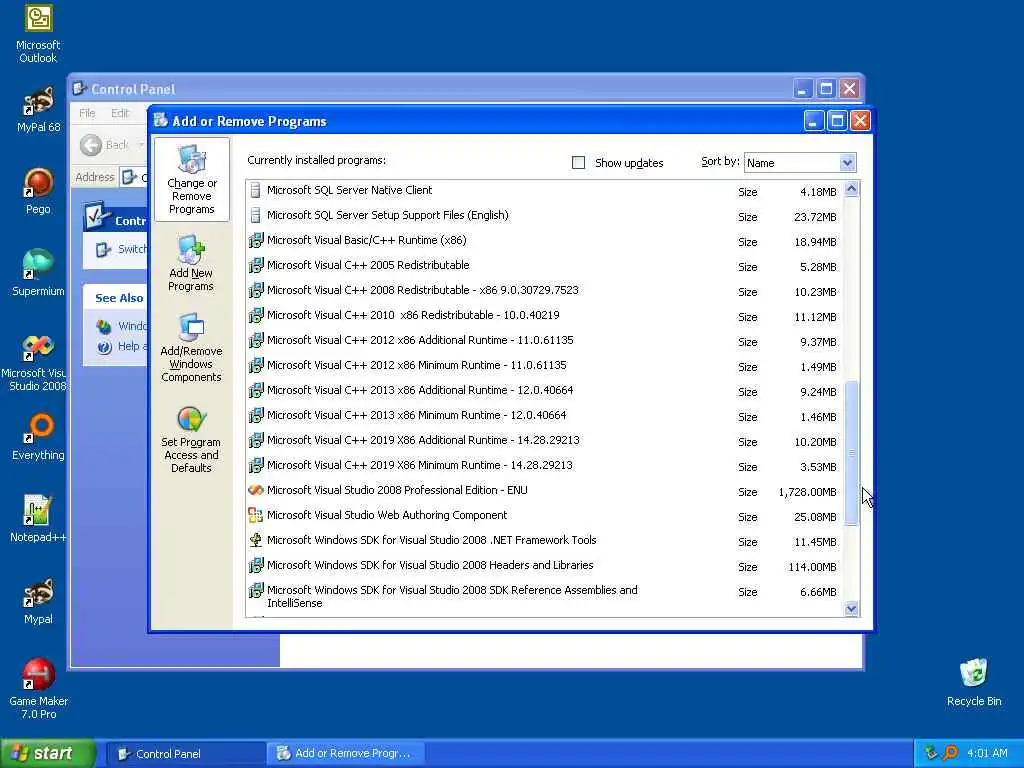Open Add New Programs sidebar icon

coord(191,263)
